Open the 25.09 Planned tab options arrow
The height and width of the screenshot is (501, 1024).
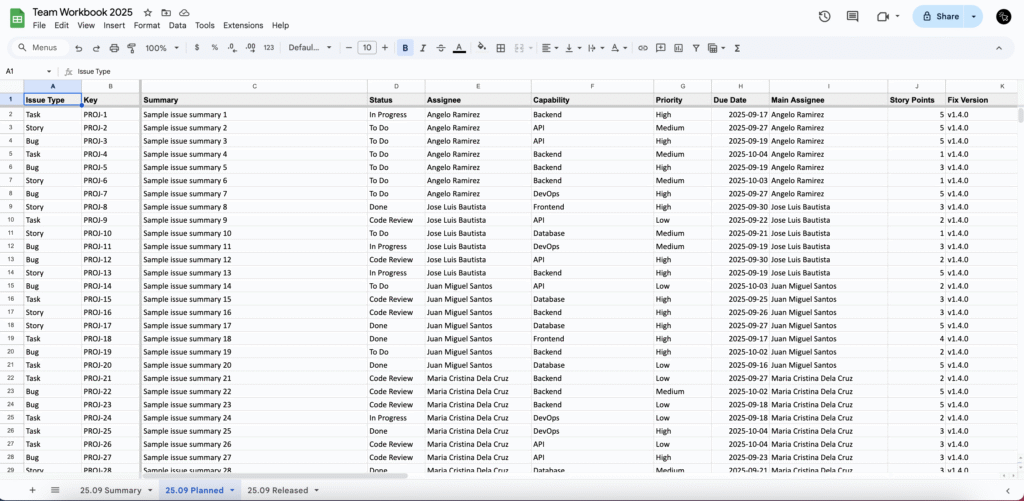(232, 490)
